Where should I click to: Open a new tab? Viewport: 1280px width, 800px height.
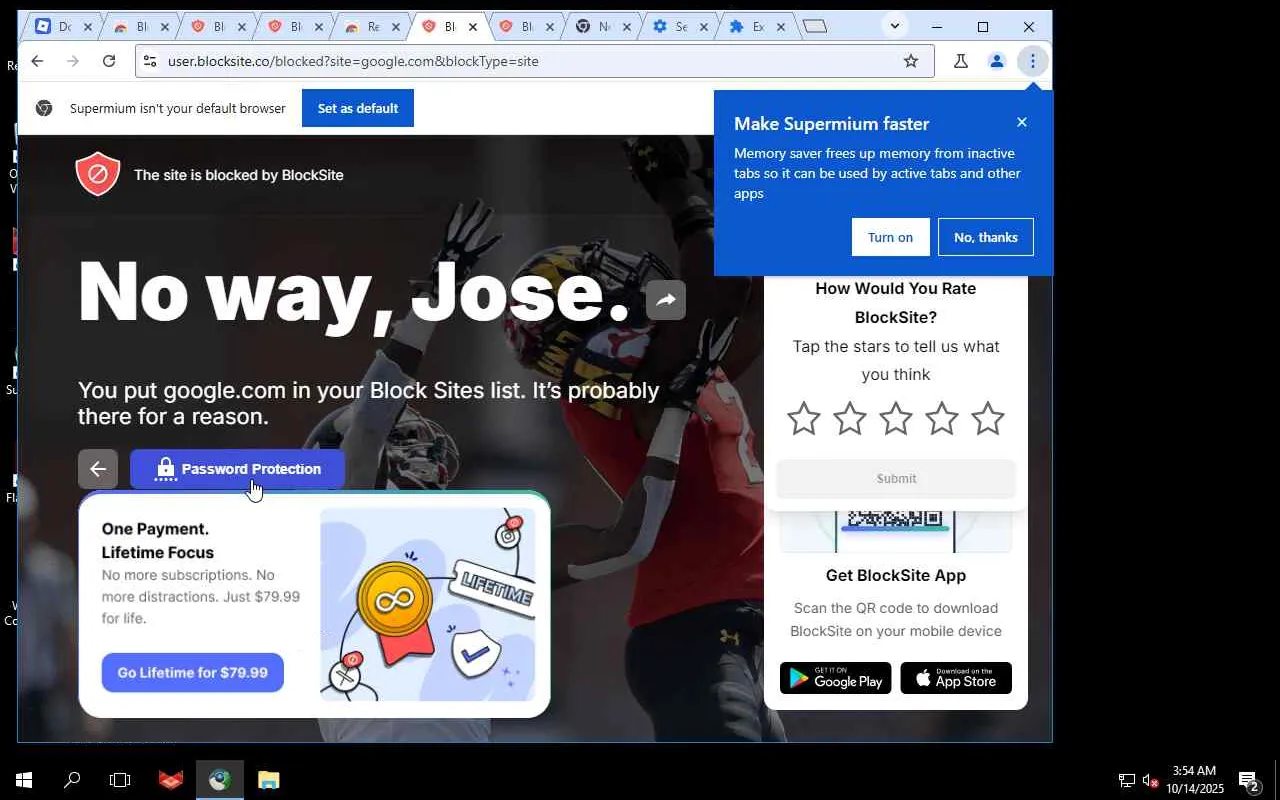pos(816,27)
